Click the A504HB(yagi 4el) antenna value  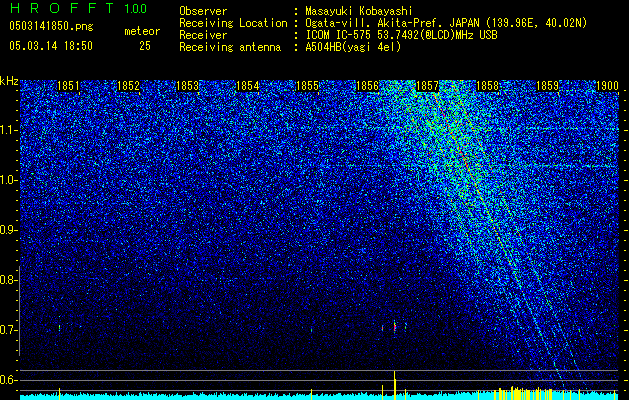coord(353,47)
